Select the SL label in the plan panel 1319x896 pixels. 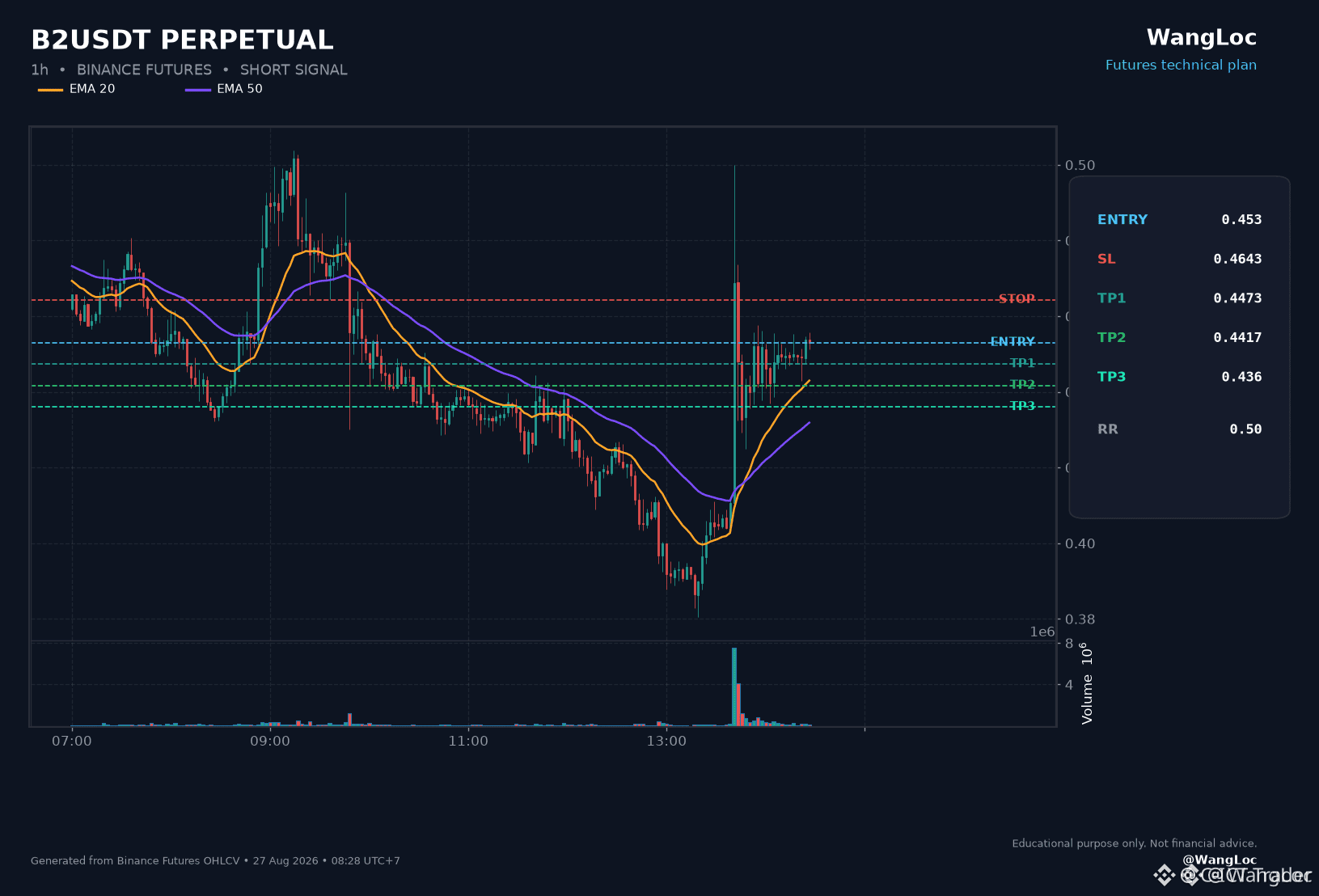1106,259
